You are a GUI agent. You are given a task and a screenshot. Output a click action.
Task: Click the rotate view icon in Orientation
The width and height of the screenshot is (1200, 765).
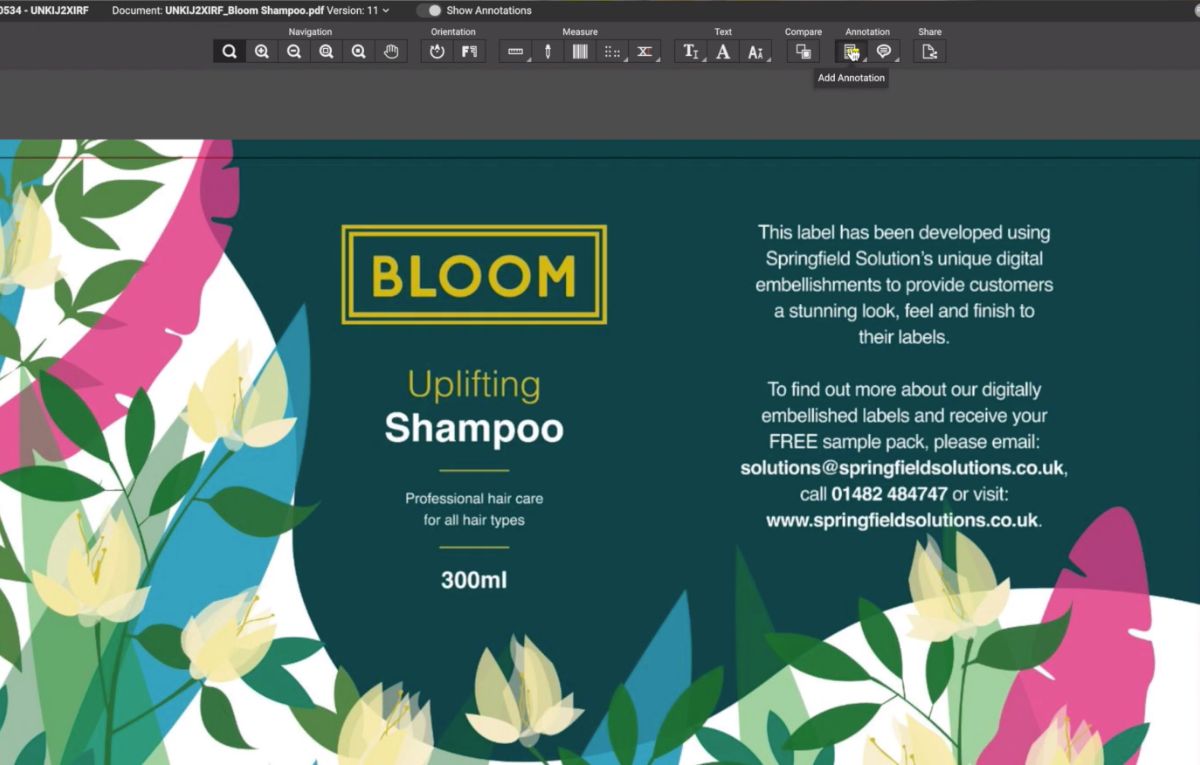click(437, 52)
